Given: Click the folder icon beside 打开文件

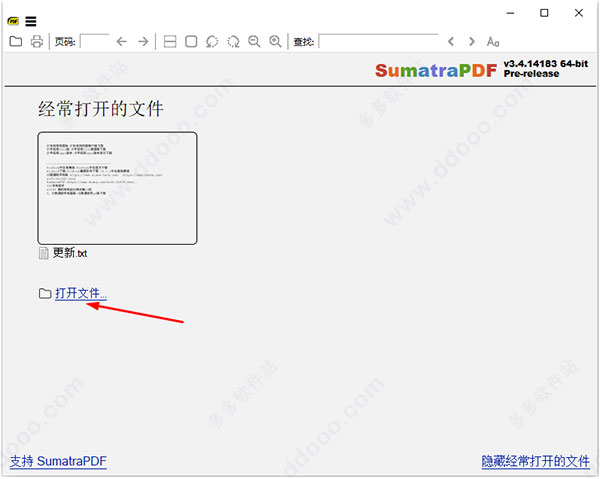Looking at the screenshot, I should [x=45, y=293].
